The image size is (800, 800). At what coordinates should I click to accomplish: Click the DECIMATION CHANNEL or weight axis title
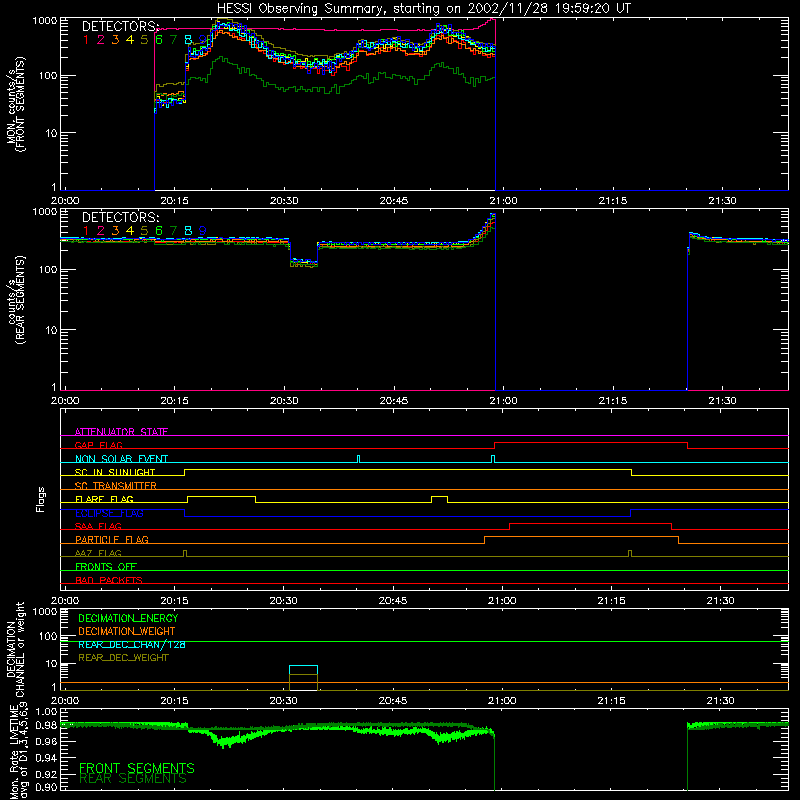[x=15, y=649]
